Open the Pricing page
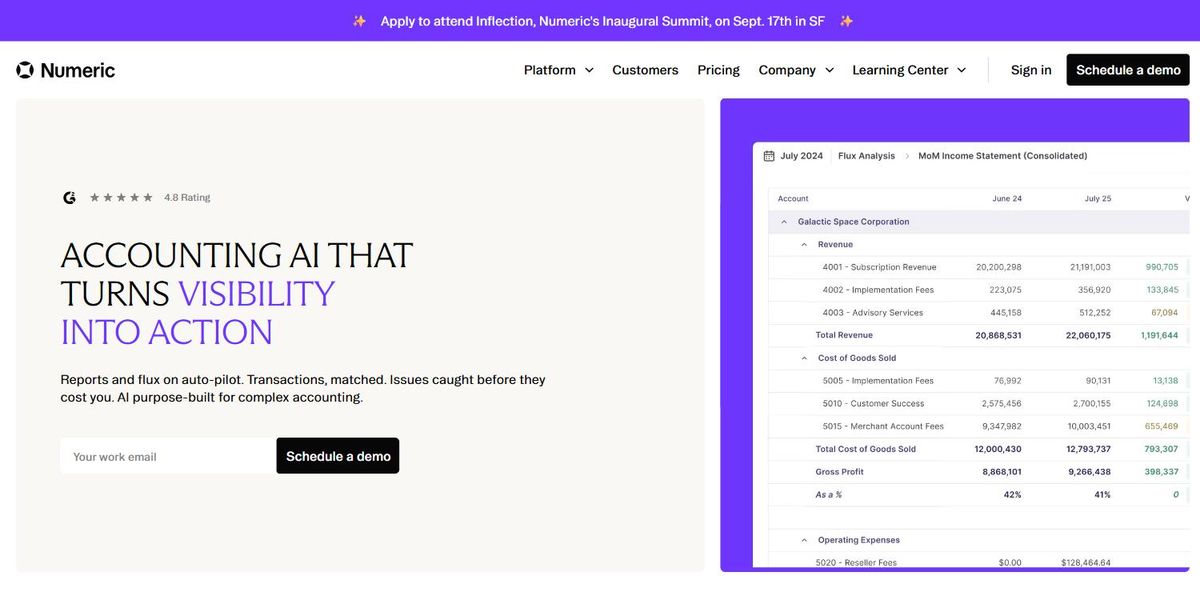This screenshot has height=616, width=1200. 718,70
